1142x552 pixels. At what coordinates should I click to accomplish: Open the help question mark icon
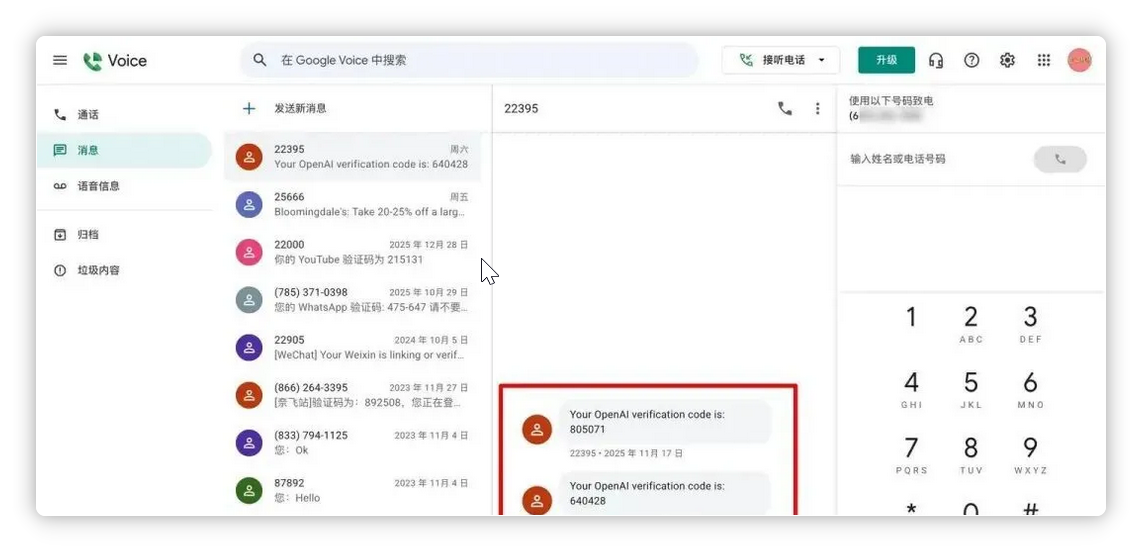[972, 60]
